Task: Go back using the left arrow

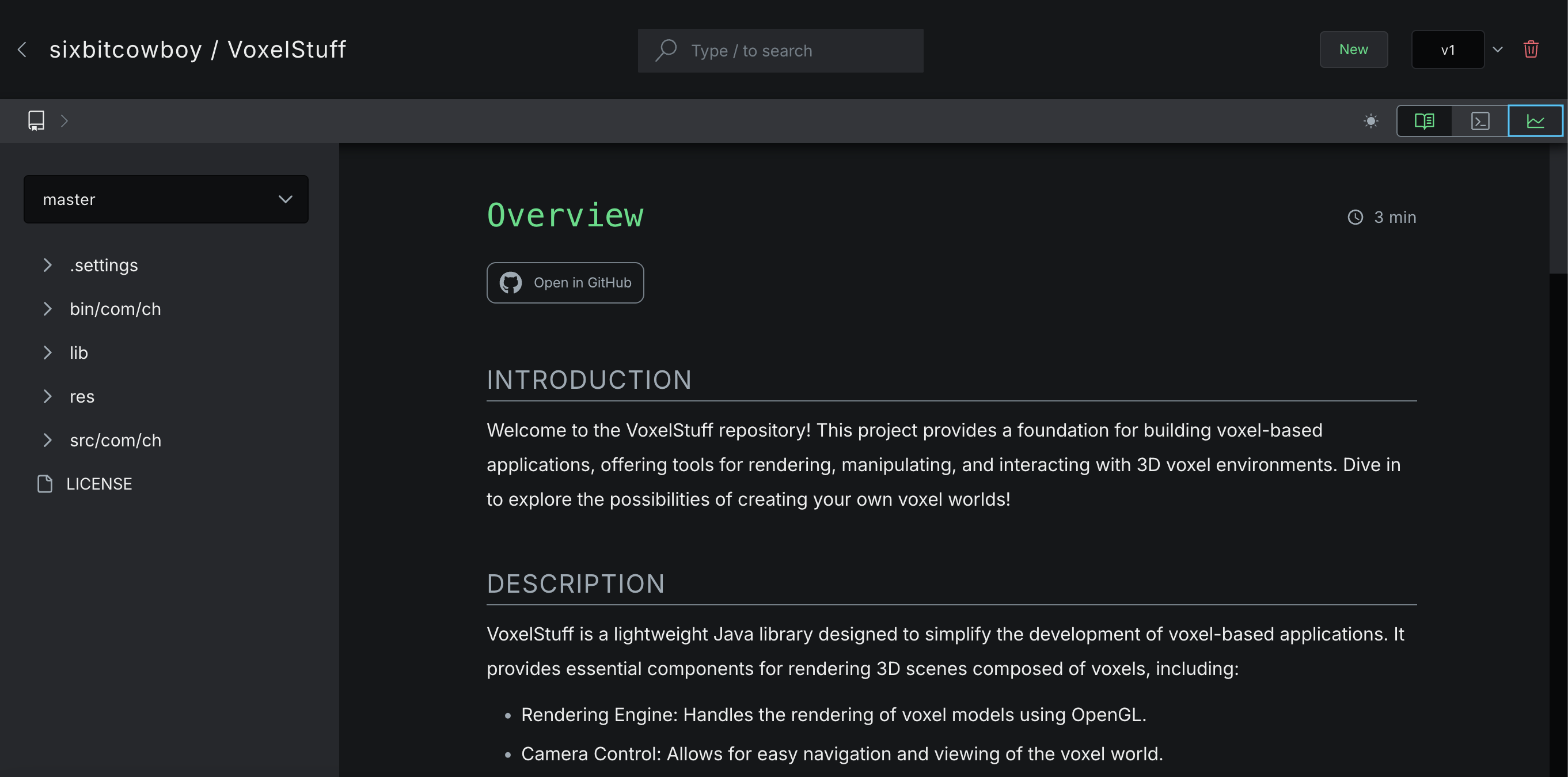Action: point(22,50)
